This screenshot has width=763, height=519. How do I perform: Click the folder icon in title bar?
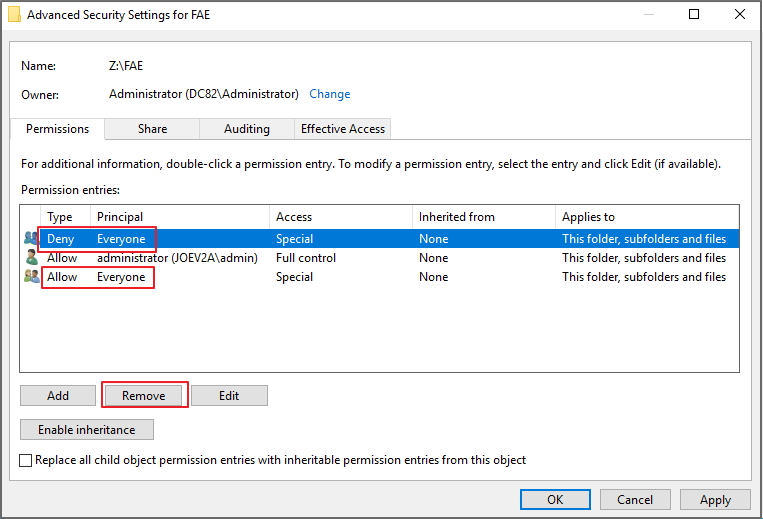[15, 15]
